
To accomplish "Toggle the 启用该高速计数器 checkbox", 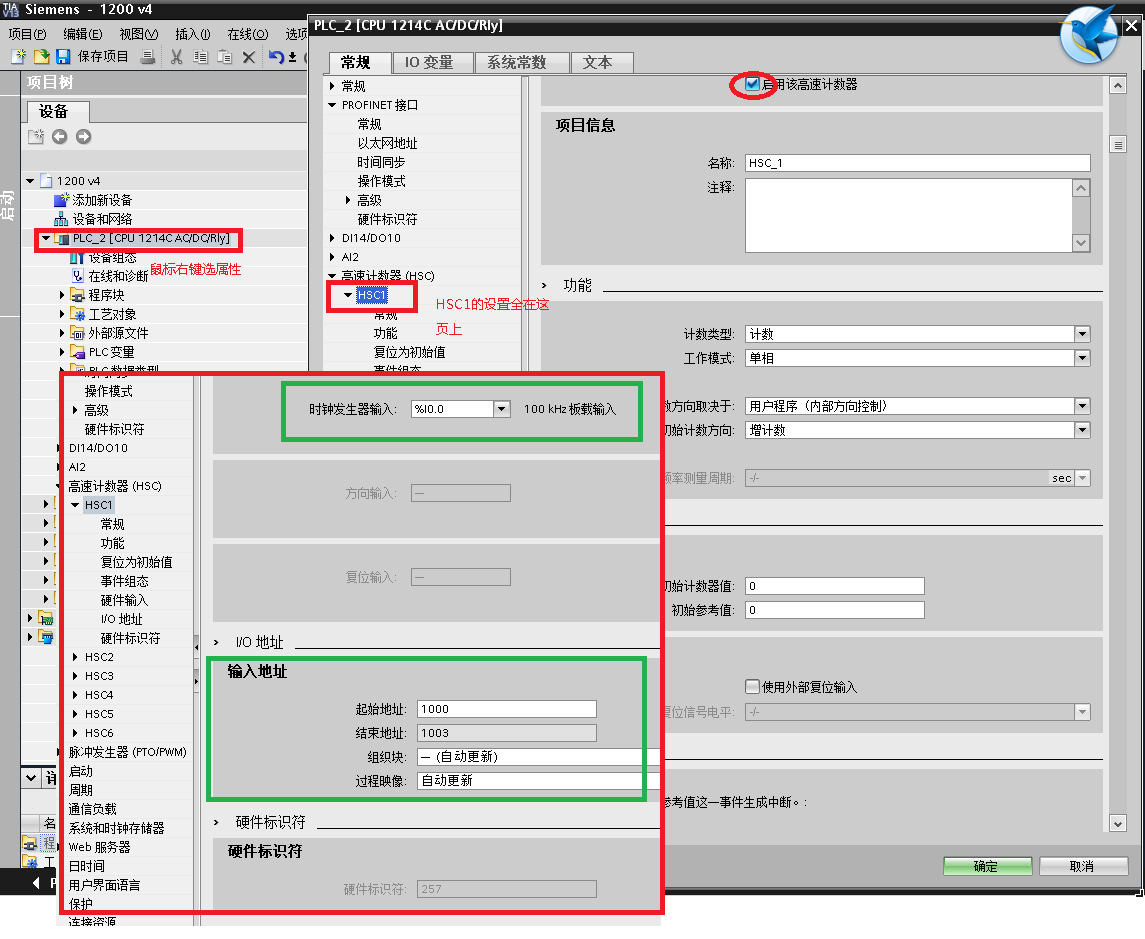I will point(752,84).
